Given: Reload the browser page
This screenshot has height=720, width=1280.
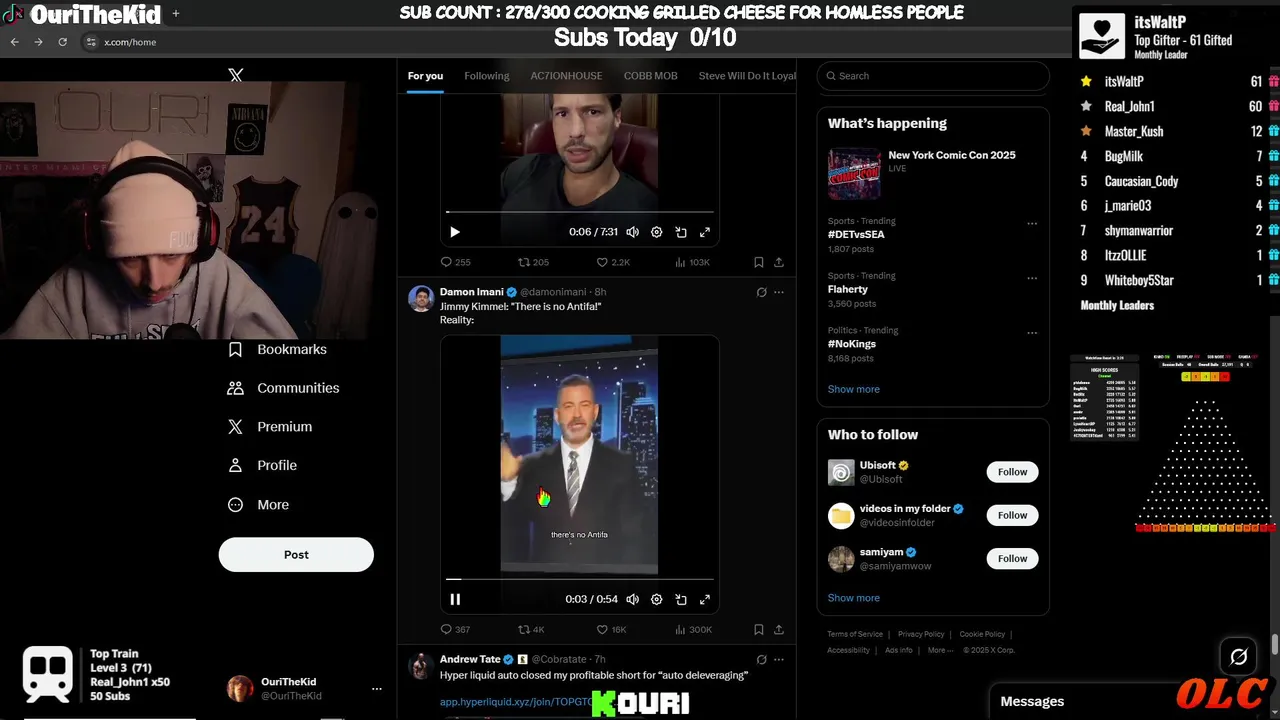Looking at the screenshot, I should pyautogui.click(x=62, y=42).
